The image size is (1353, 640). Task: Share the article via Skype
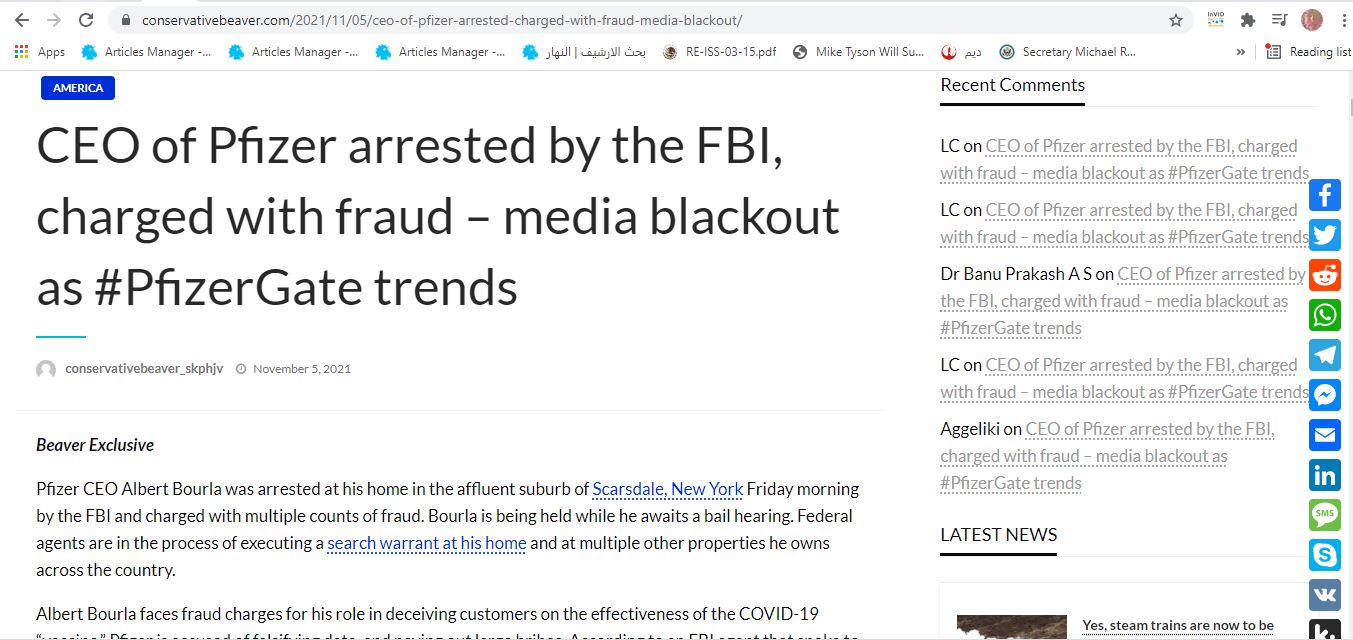click(1325, 555)
